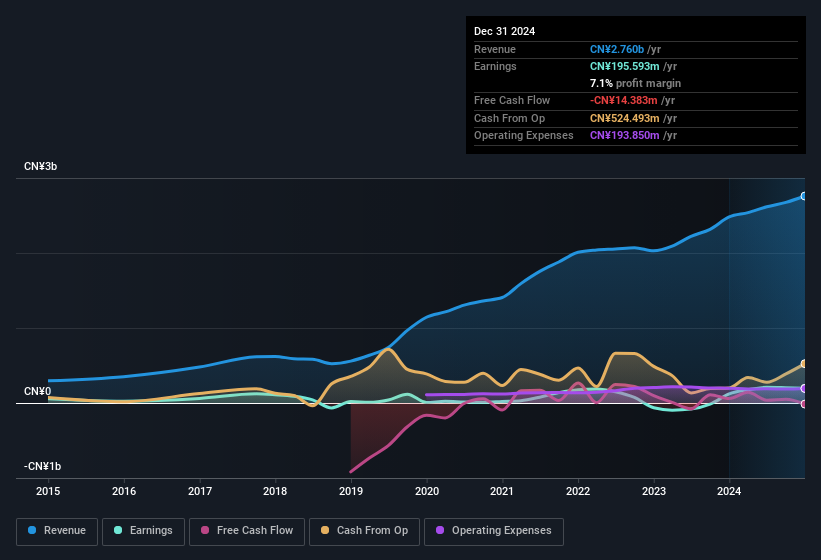Click the 2023 x-axis label
The height and width of the screenshot is (560, 821).
point(653,491)
